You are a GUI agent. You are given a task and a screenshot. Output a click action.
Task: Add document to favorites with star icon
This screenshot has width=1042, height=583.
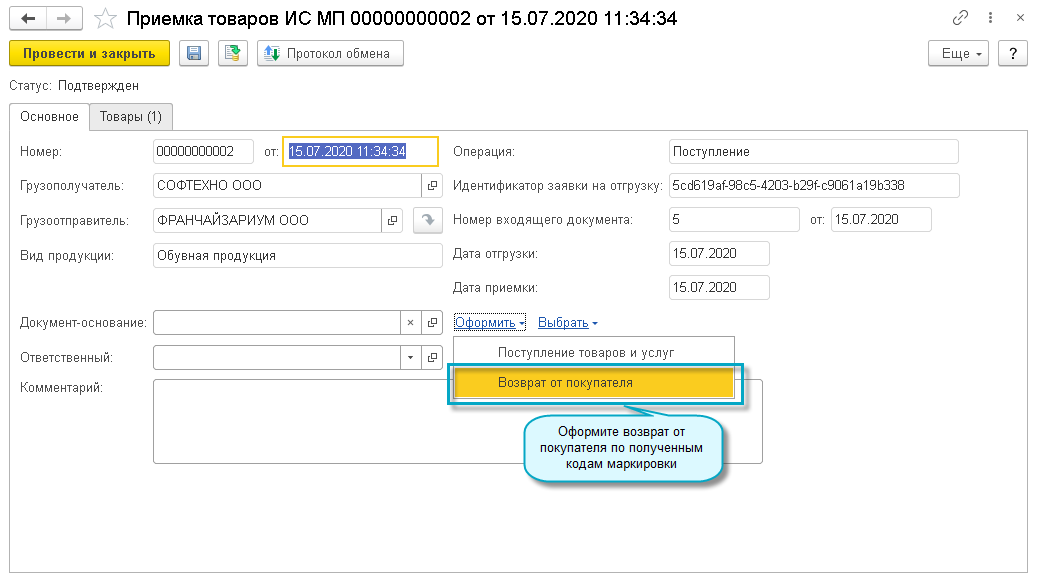104,18
